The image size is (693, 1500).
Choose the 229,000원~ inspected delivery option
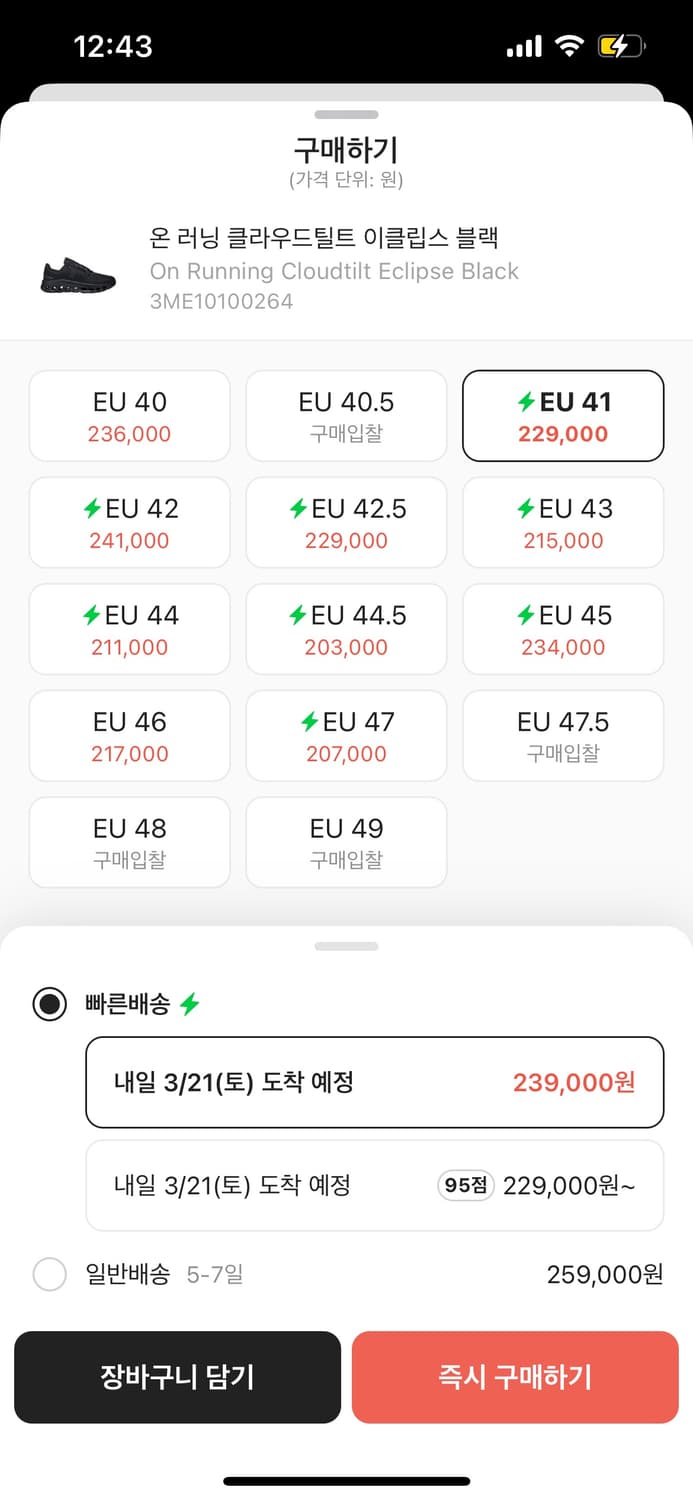(x=374, y=1185)
